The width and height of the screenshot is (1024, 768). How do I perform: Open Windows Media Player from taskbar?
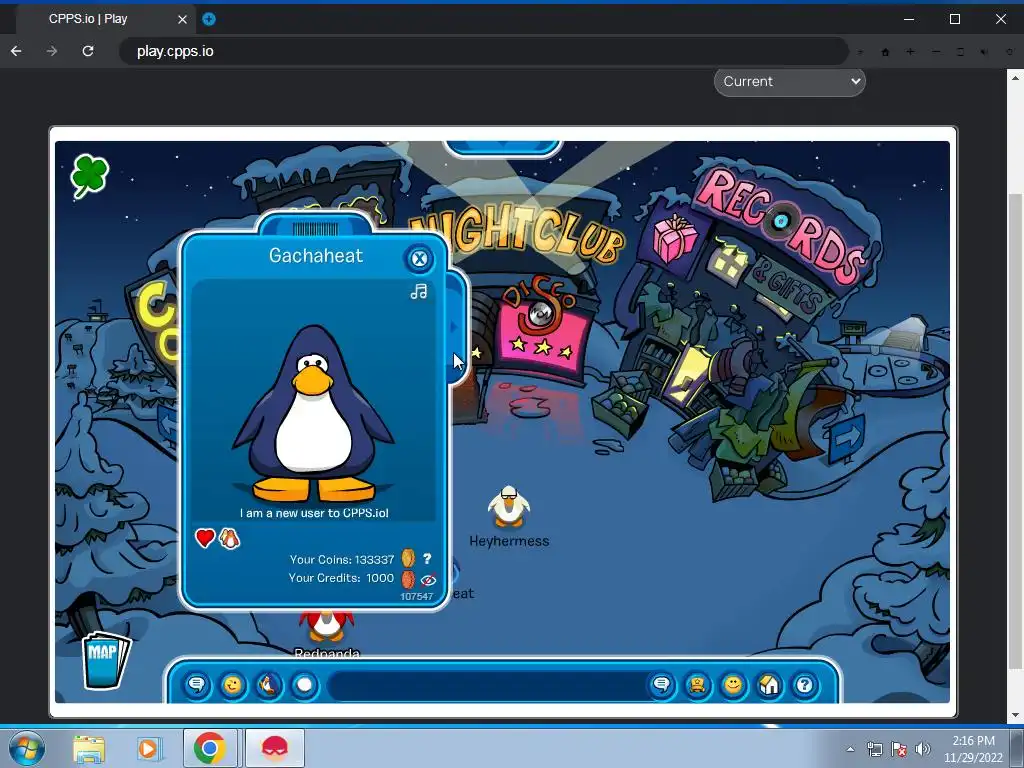click(150, 748)
